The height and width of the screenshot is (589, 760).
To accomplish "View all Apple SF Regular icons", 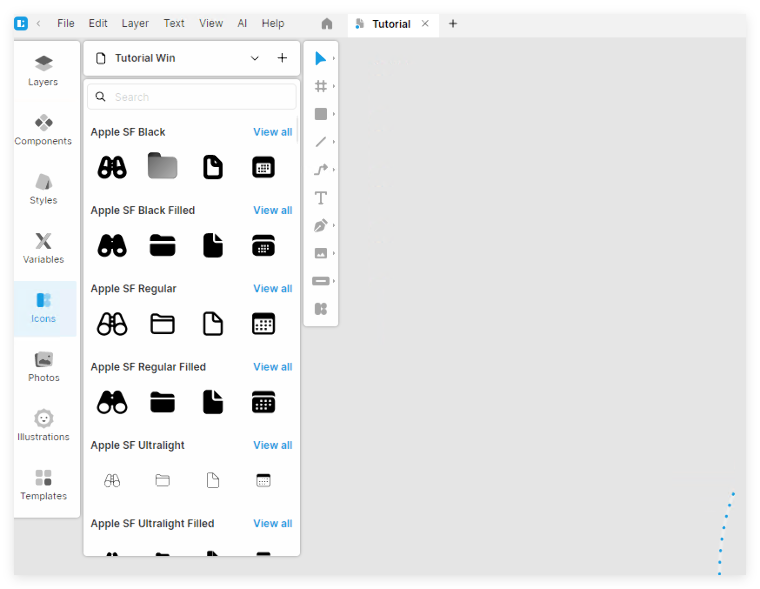I will click(x=273, y=288).
